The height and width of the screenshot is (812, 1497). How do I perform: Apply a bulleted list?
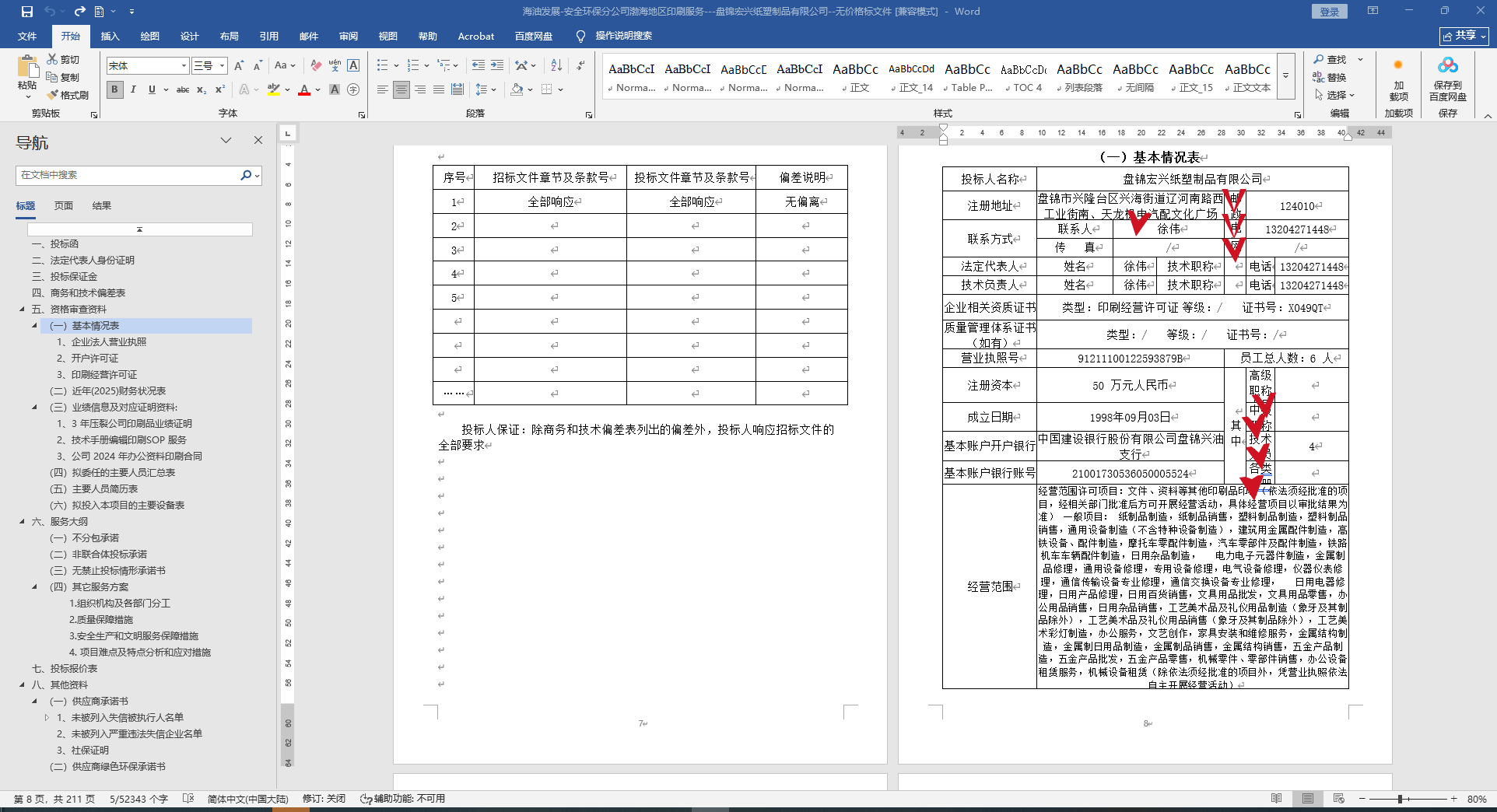click(x=382, y=65)
